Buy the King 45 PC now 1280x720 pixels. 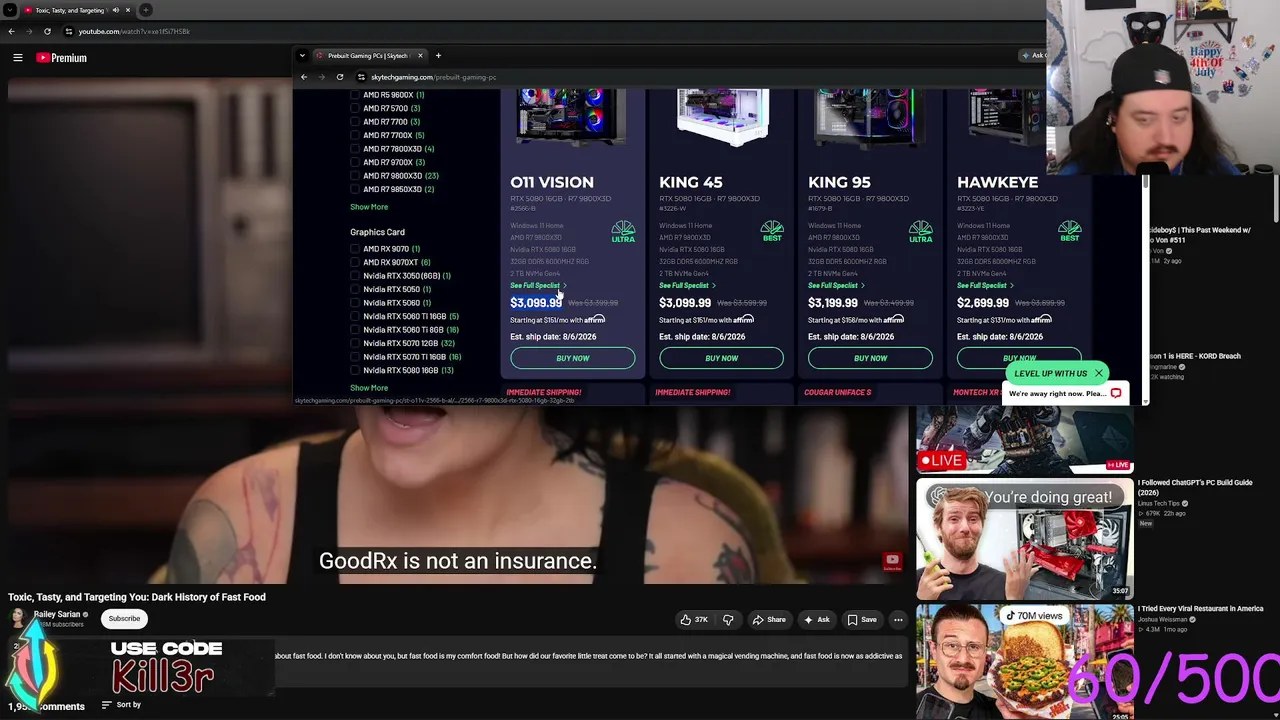pyautogui.click(x=721, y=358)
